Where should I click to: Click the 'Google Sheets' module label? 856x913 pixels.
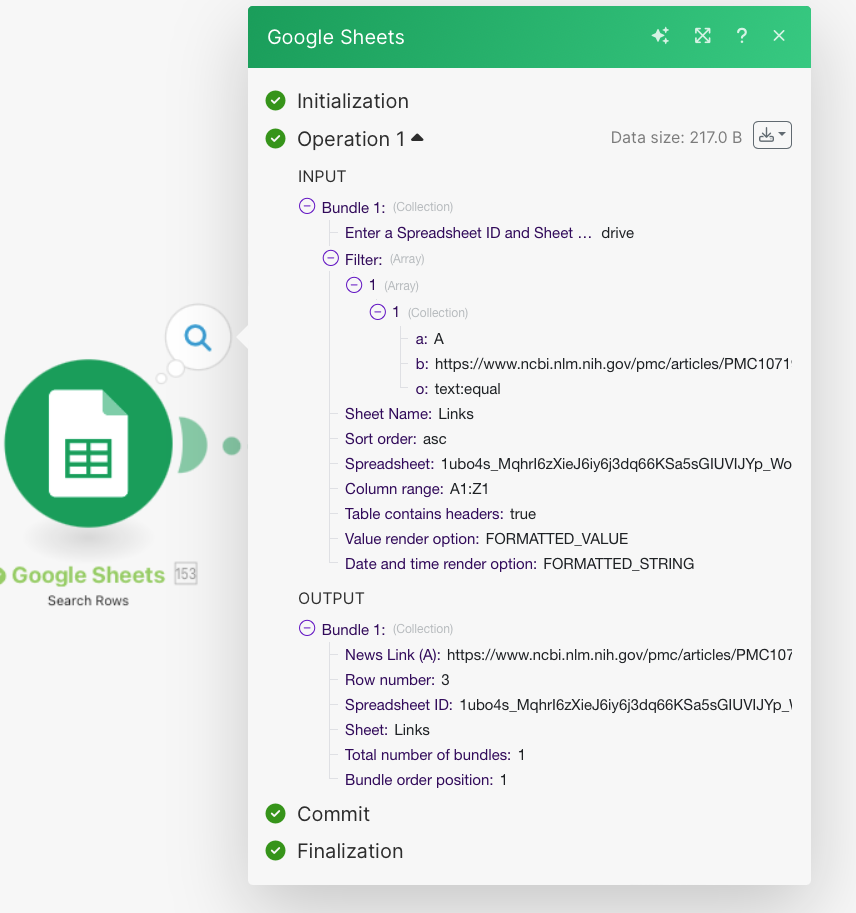(89, 575)
